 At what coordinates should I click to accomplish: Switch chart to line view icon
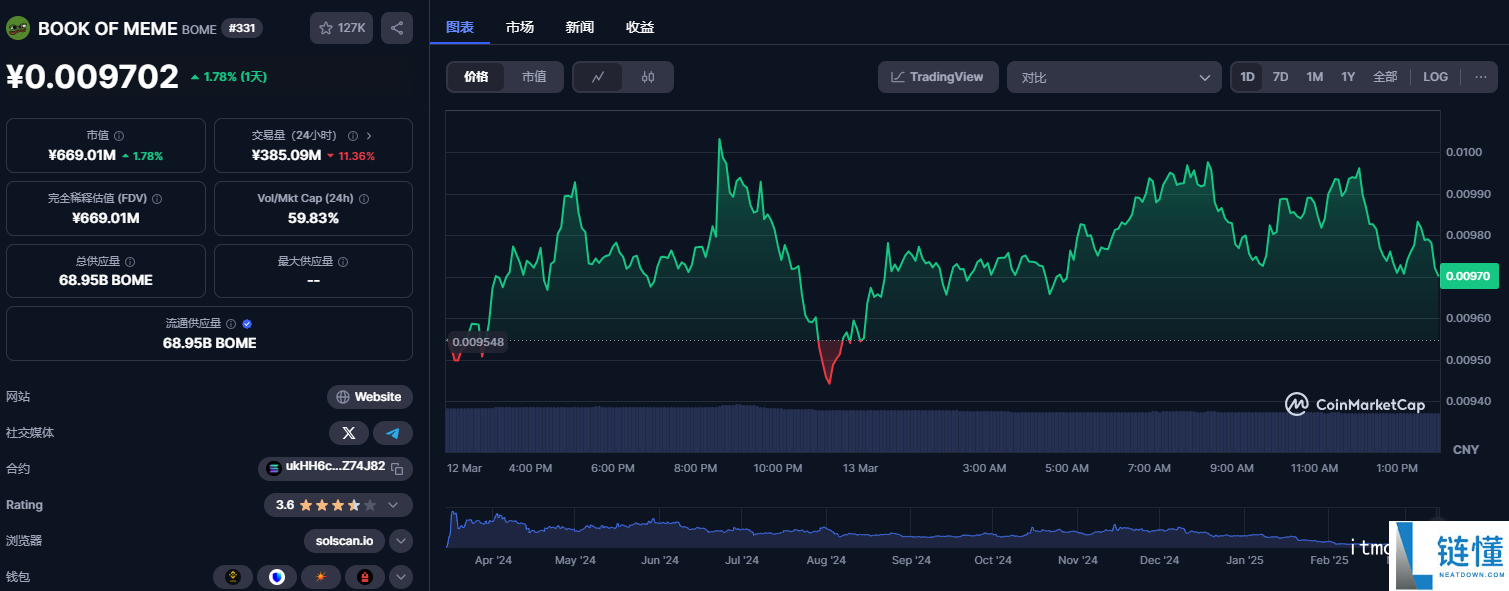[598, 77]
